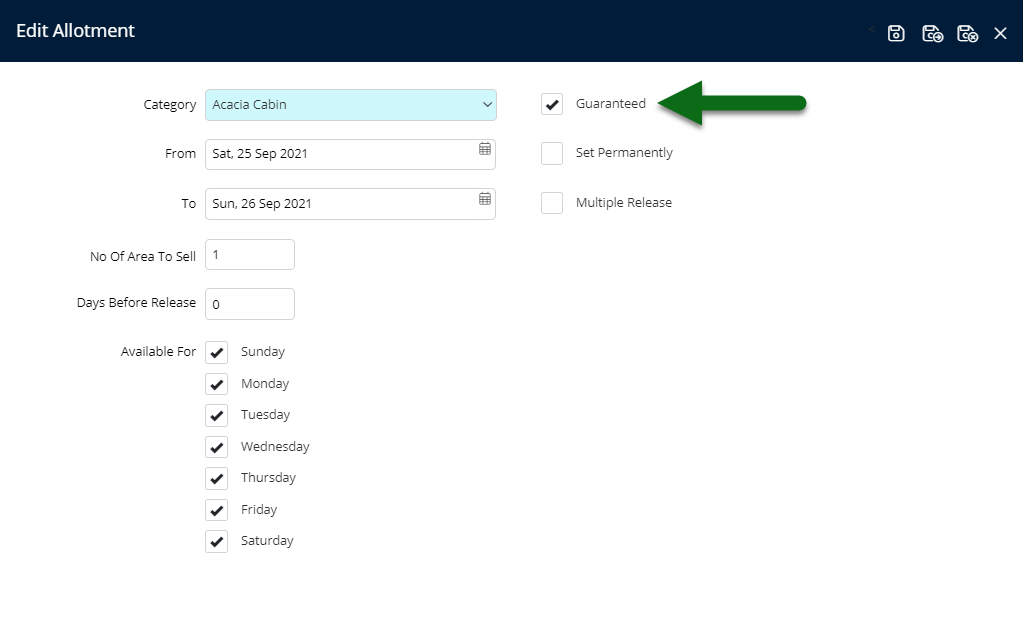
Task: Enable the Set Permanently checkbox
Action: tap(552, 153)
